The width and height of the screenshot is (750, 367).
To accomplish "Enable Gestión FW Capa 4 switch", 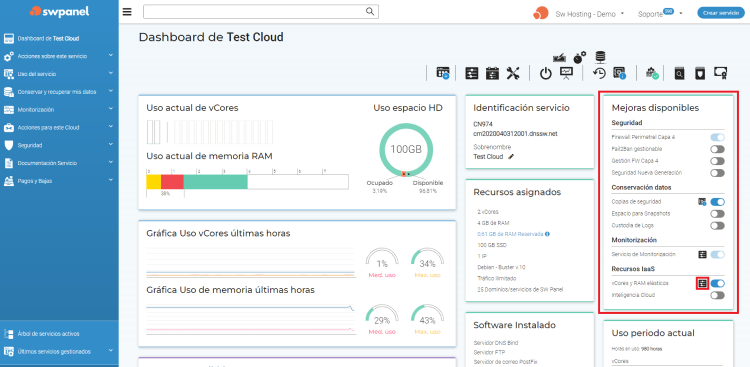I will tap(717, 161).
